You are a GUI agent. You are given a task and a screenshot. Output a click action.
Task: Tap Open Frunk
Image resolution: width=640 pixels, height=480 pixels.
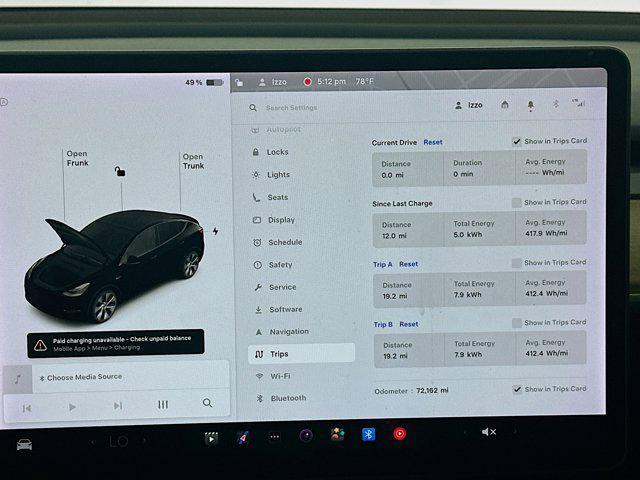pos(77,158)
